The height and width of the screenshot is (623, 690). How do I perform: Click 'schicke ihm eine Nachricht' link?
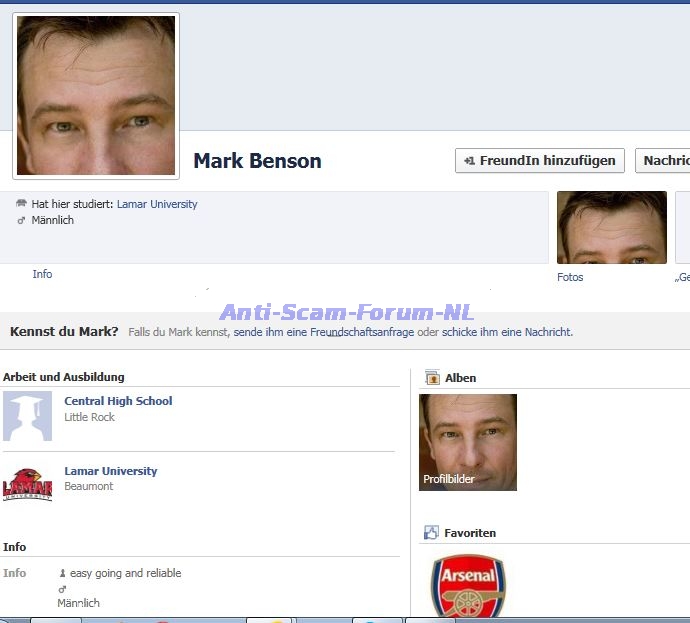click(507, 332)
